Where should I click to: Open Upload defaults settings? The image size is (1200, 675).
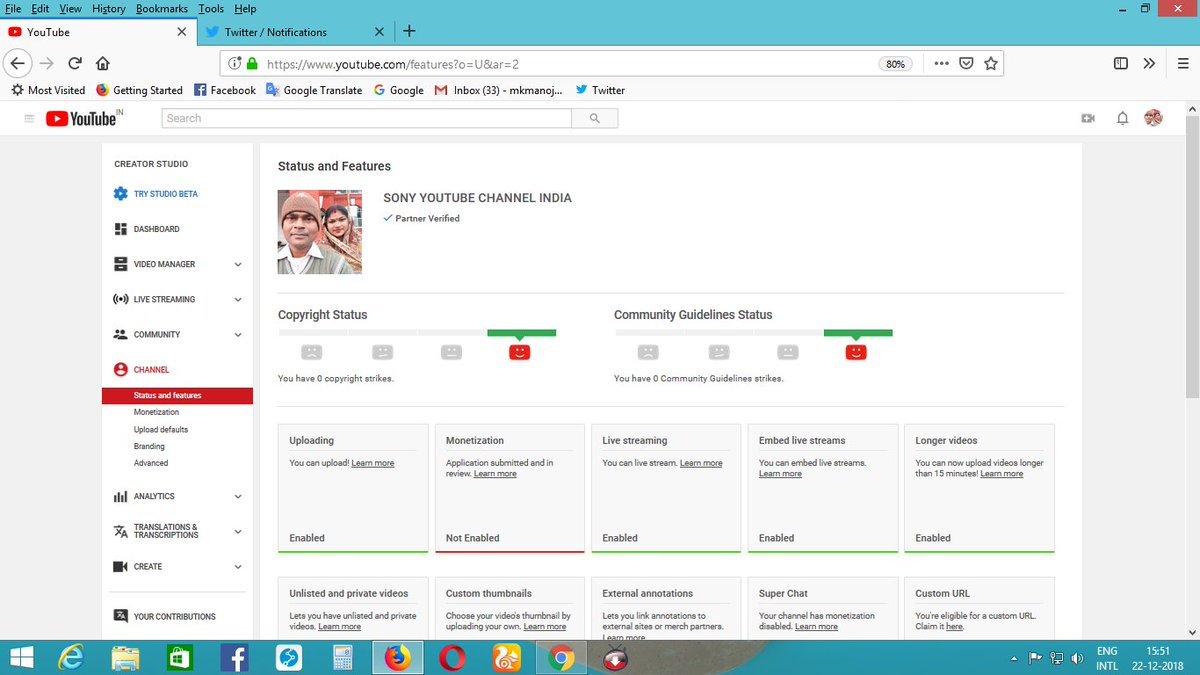point(161,429)
